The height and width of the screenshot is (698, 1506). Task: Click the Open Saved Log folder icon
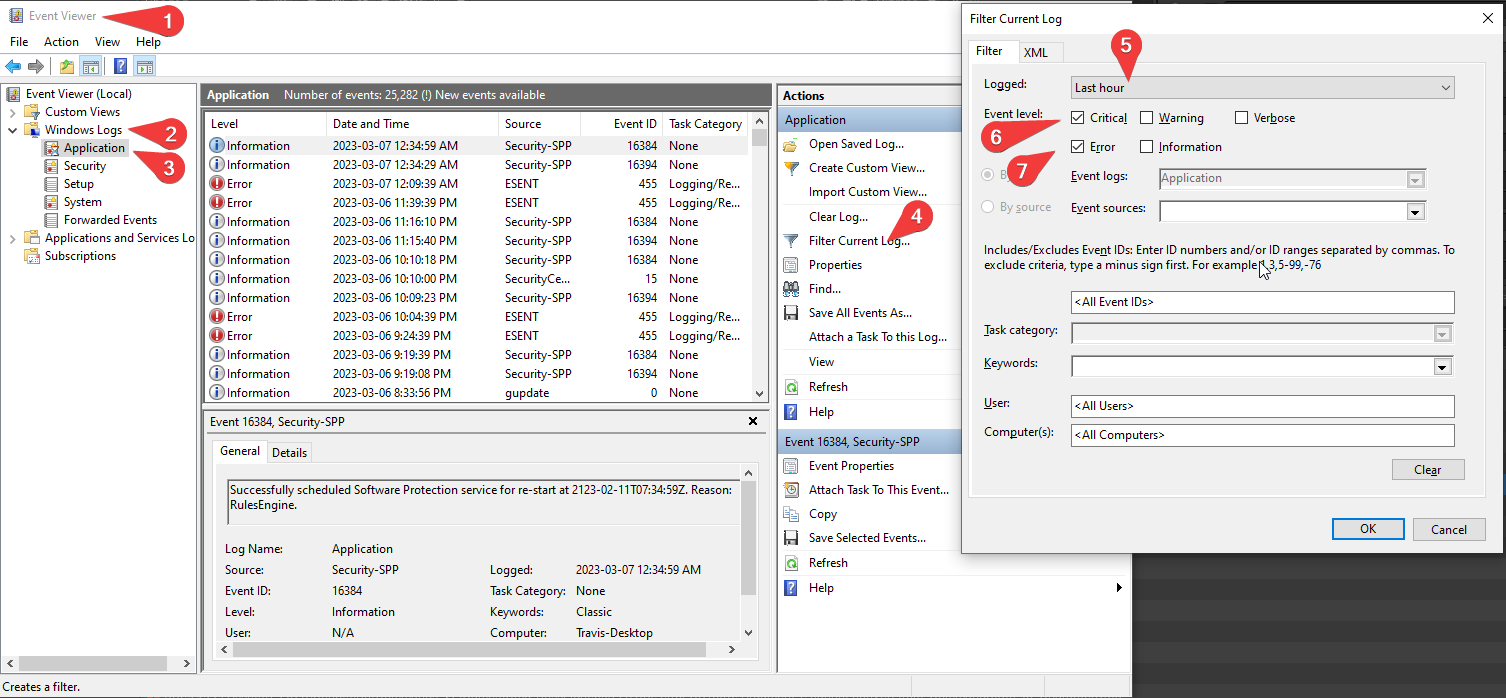(791, 144)
